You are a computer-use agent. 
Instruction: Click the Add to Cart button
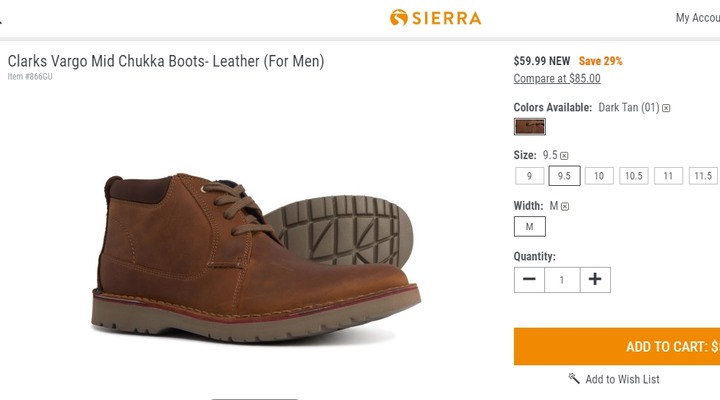coord(617,346)
